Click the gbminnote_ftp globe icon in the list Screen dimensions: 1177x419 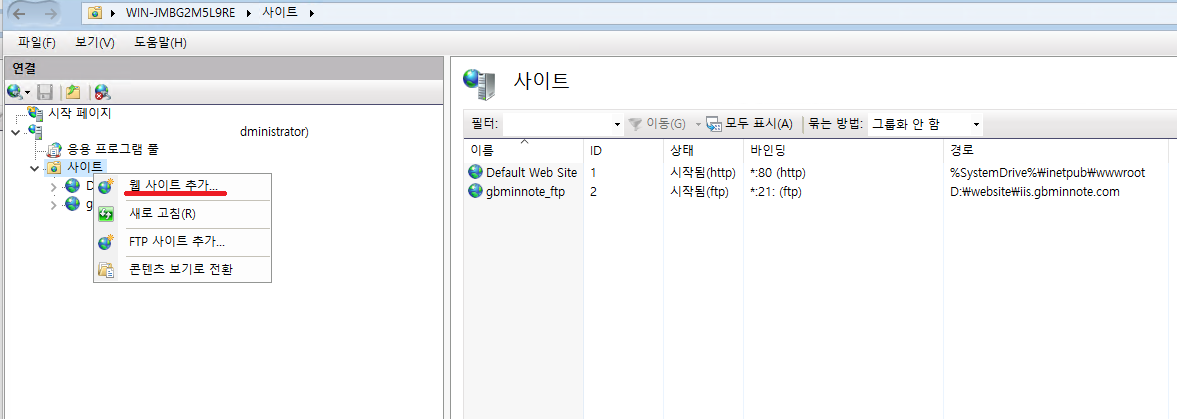point(475,191)
